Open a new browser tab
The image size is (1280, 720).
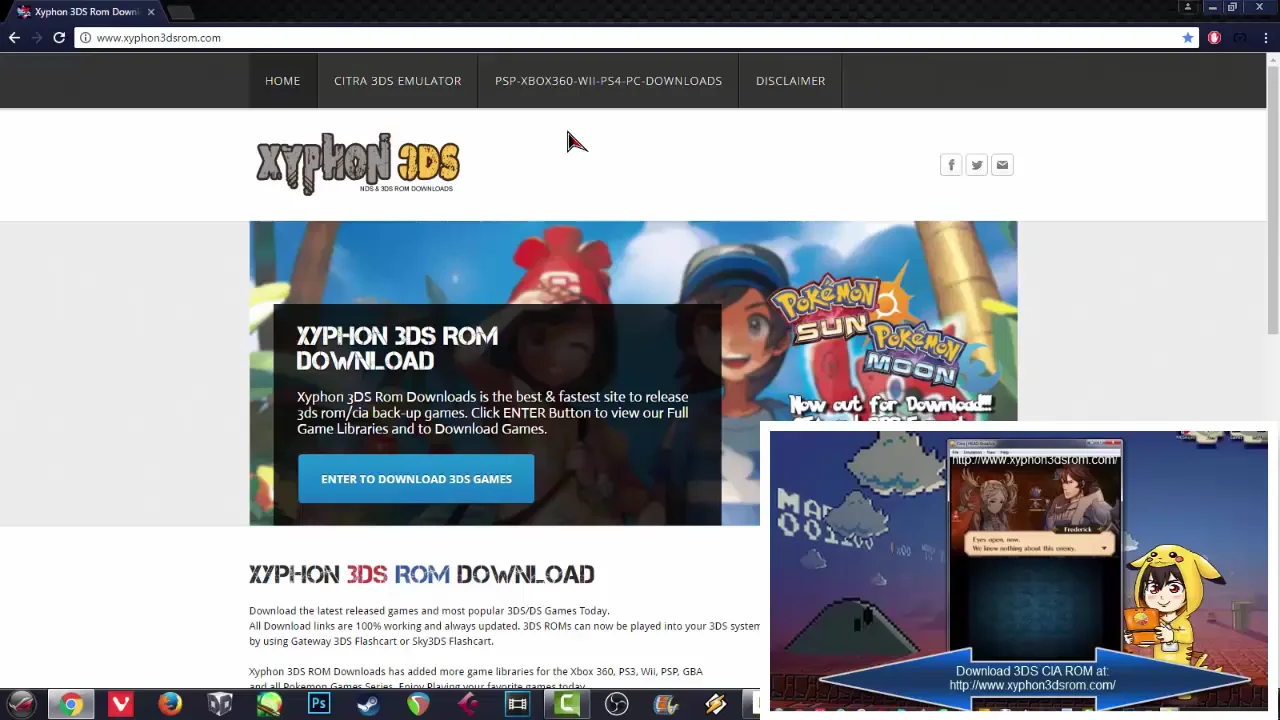[x=180, y=12]
